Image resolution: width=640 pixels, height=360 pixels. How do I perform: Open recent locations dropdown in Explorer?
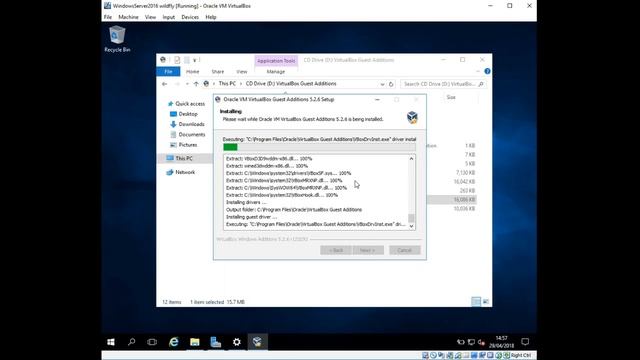(187, 84)
